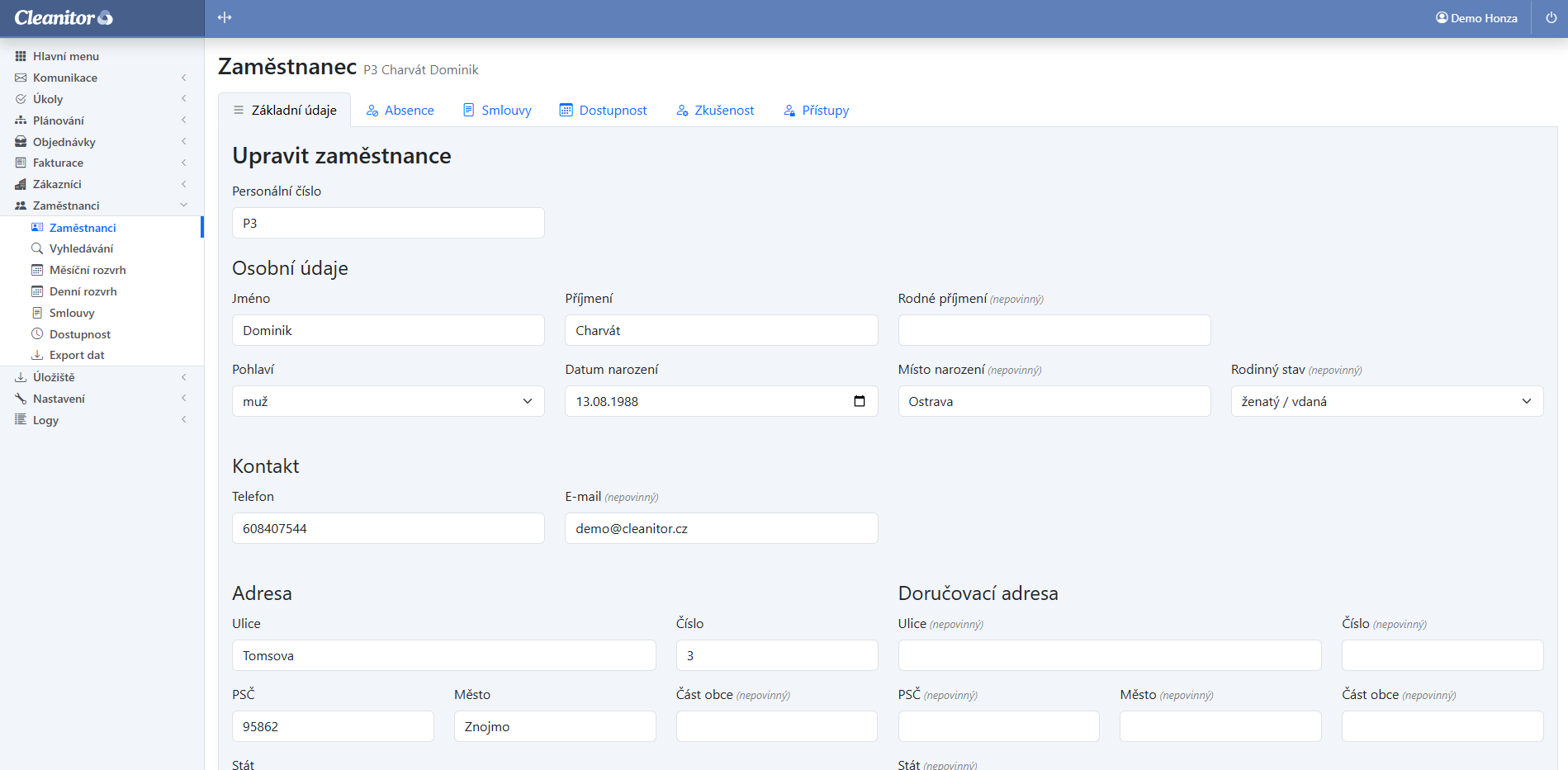Image resolution: width=1568 pixels, height=770 pixels.
Task: Click the Export dat download icon
Action: (37, 355)
